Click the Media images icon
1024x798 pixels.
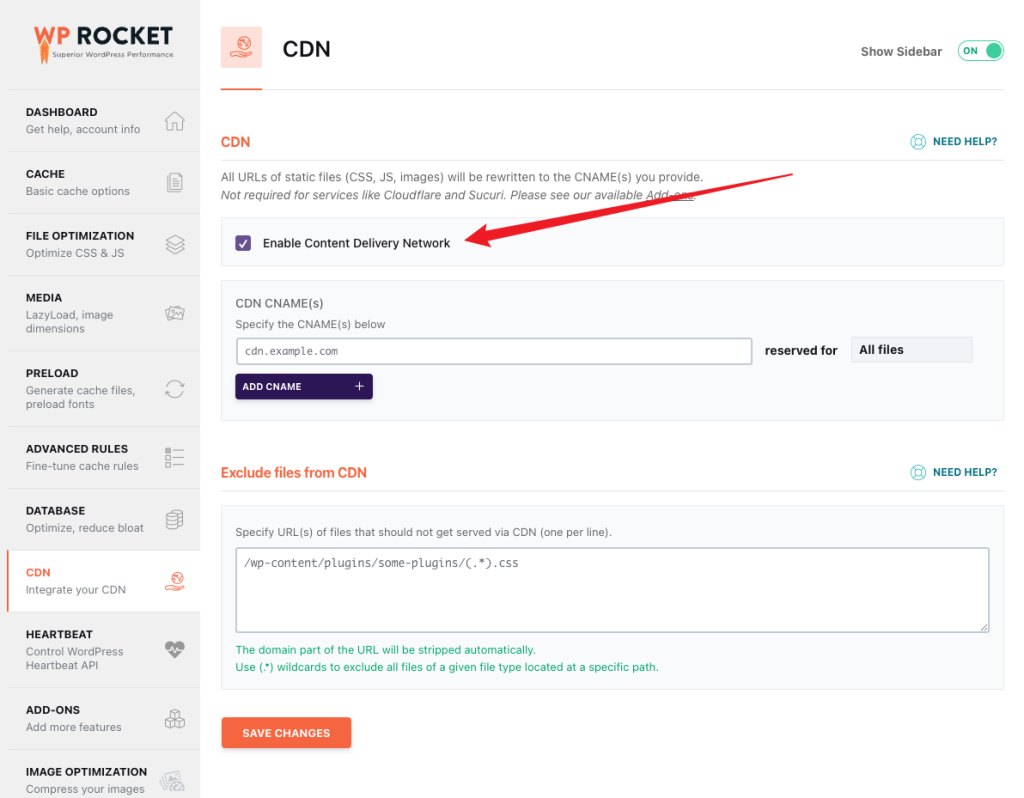pos(174,313)
